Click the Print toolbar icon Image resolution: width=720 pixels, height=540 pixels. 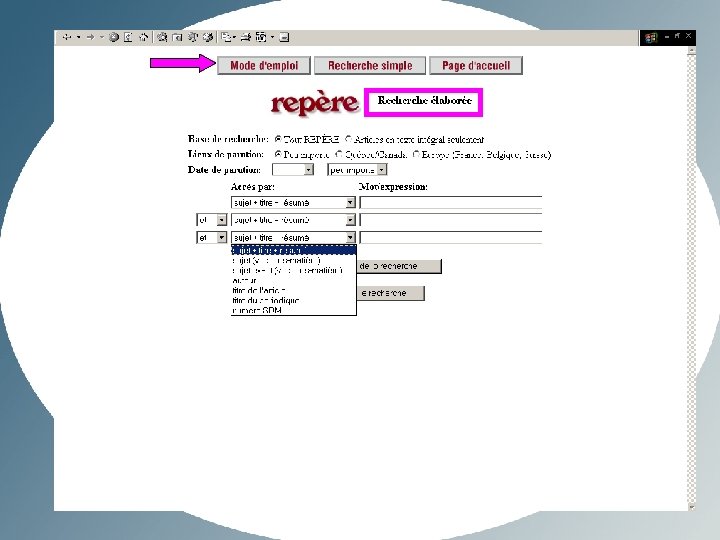click(246, 37)
